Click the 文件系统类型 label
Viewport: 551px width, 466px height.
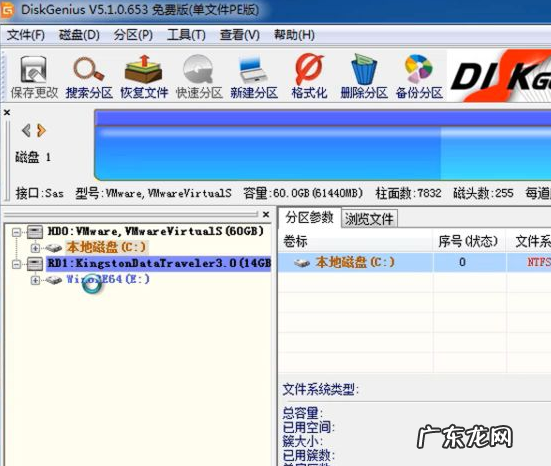pyautogui.click(x=320, y=389)
